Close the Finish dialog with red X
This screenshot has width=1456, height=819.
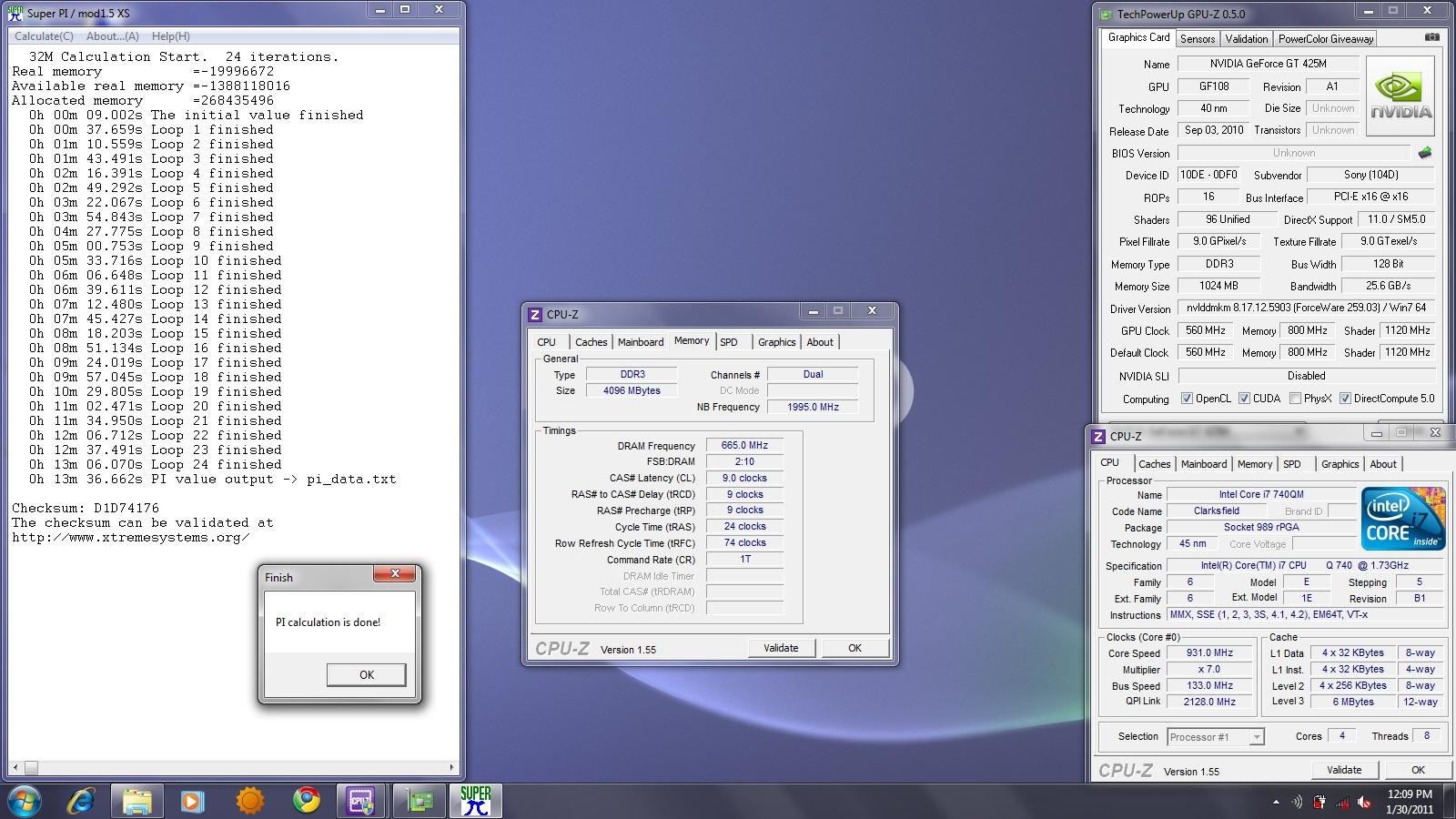pos(395,574)
